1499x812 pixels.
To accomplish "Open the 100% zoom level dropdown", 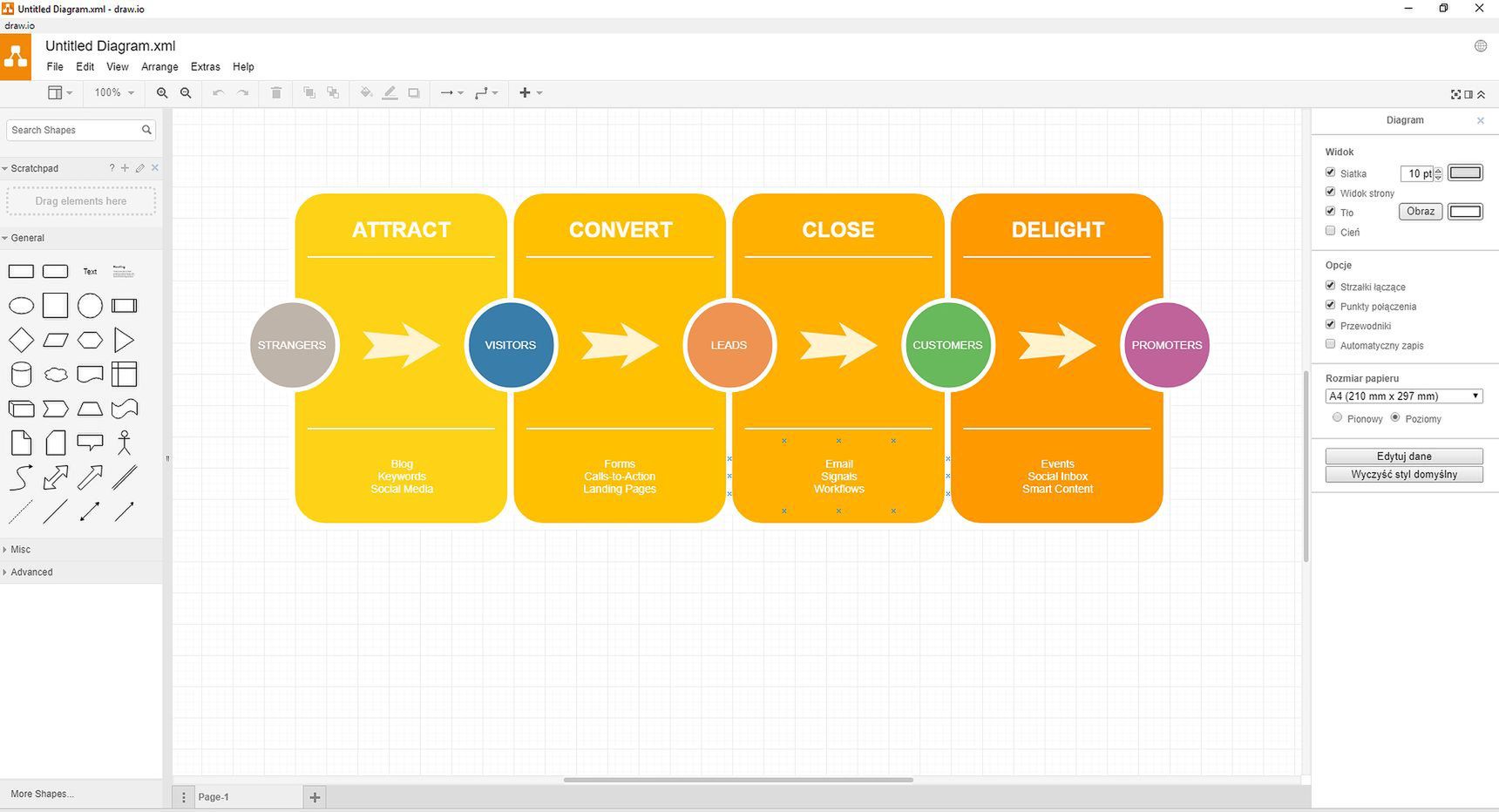I will coord(114,93).
